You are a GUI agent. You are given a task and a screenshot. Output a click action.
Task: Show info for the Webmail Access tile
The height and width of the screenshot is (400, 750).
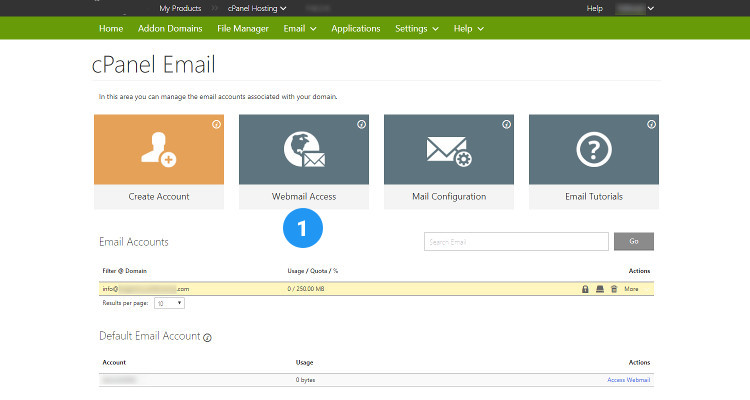(x=362, y=124)
